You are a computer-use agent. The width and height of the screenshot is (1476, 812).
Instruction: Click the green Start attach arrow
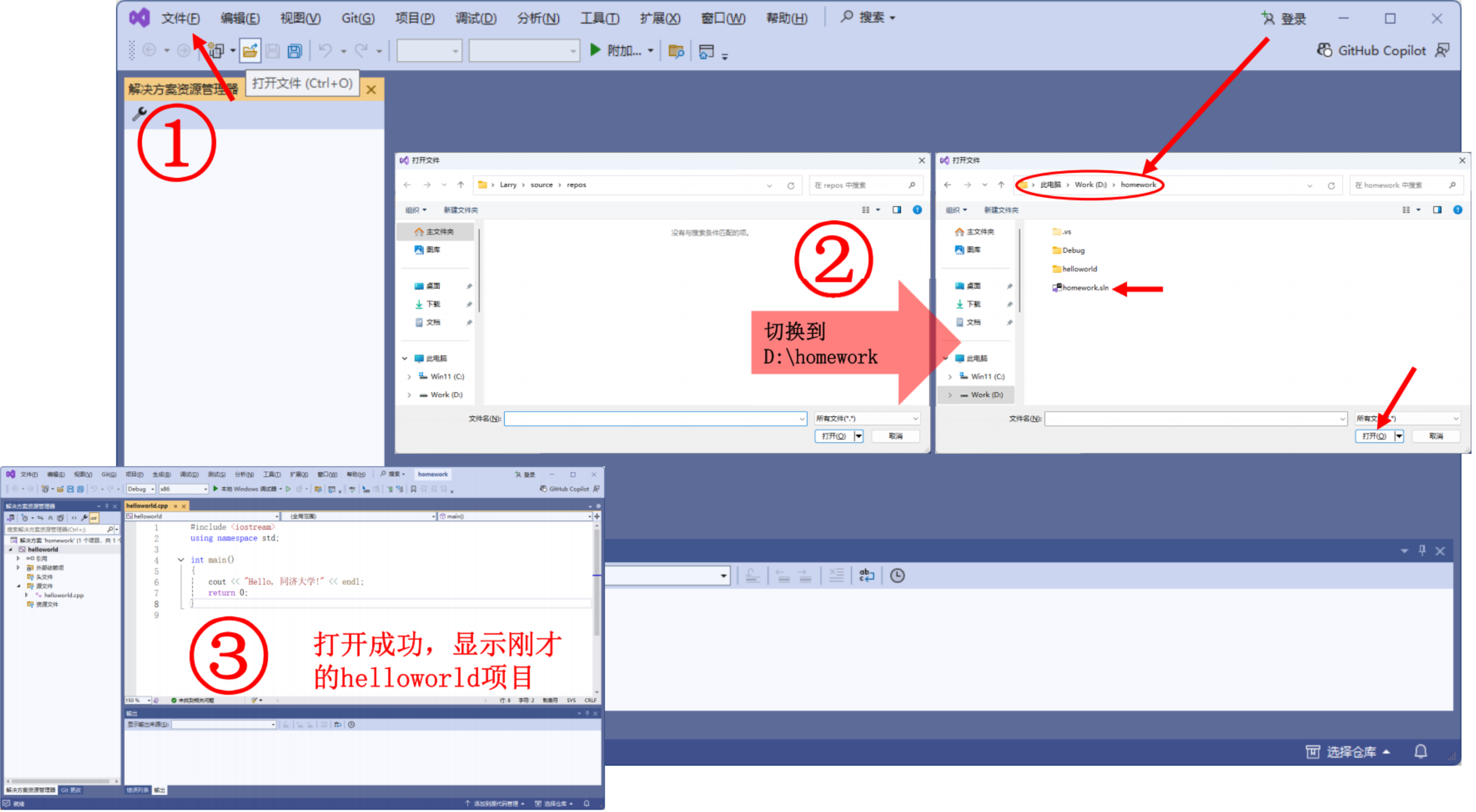pyautogui.click(x=595, y=50)
